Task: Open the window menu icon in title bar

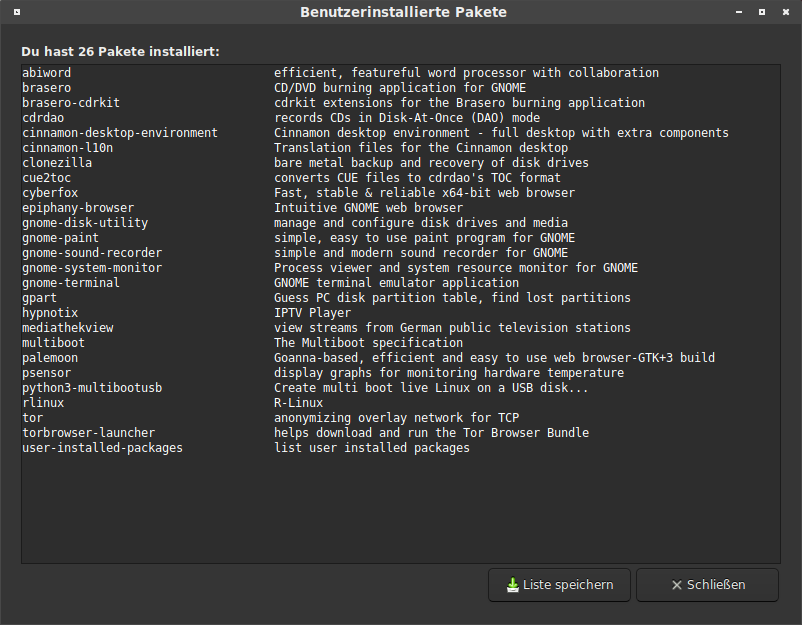Action: tap(17, 12)
